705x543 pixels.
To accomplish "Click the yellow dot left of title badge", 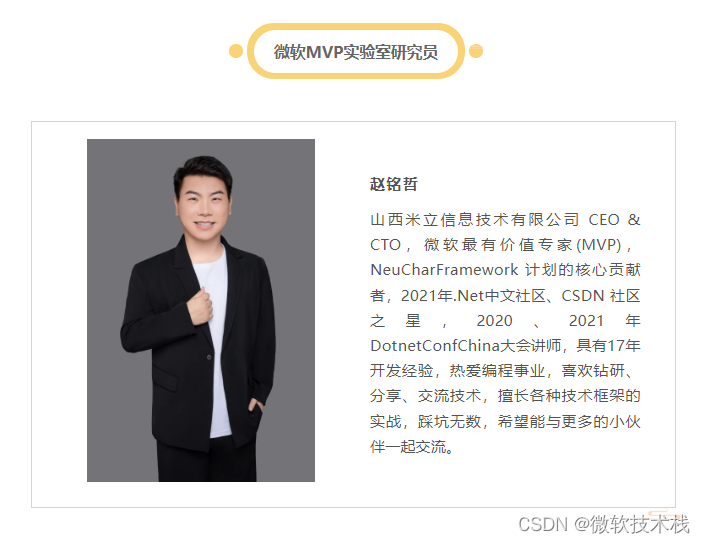I will tap(236, 51).
